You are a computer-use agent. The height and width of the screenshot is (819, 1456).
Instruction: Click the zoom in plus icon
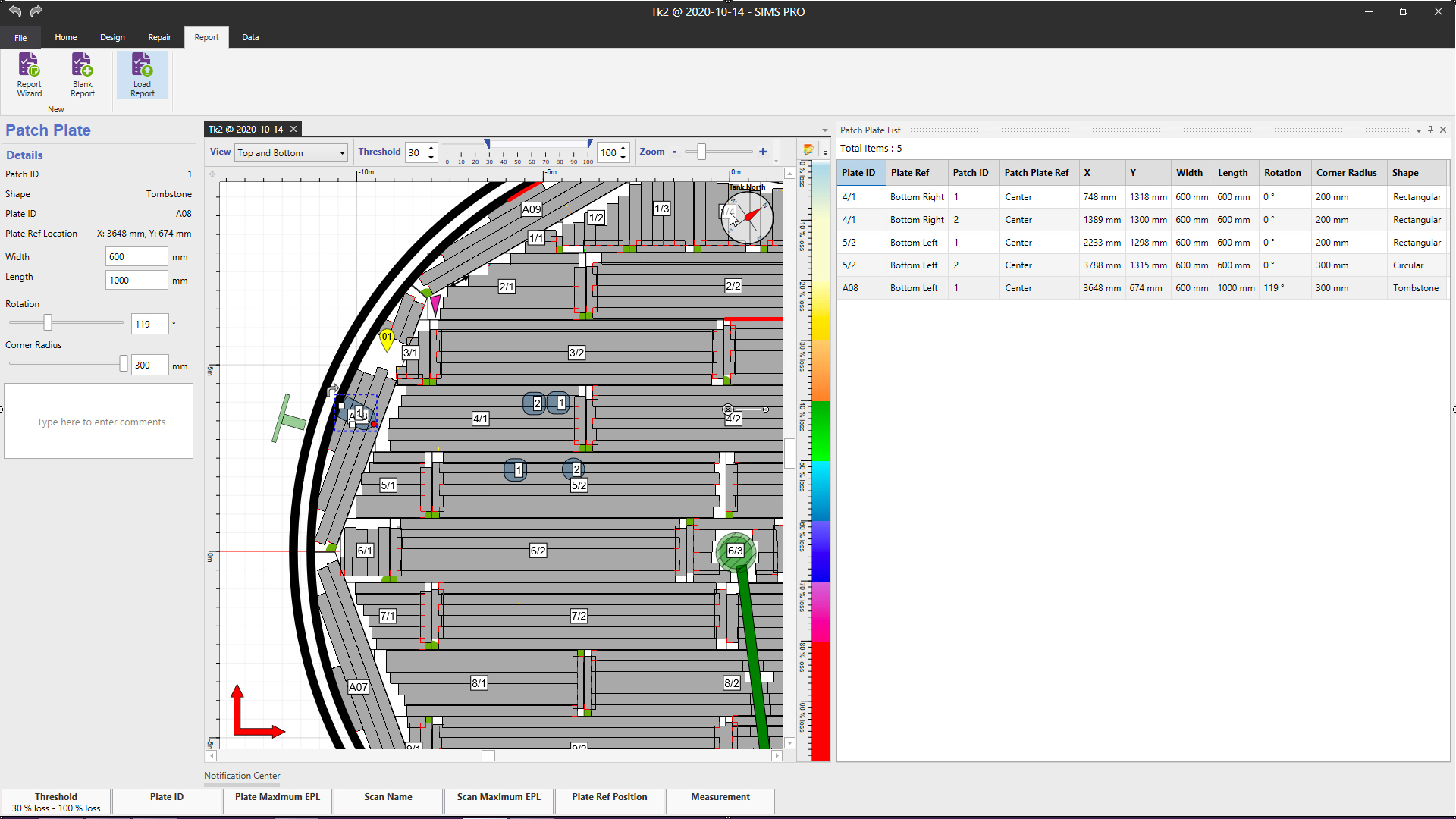[x=763, y=152]
